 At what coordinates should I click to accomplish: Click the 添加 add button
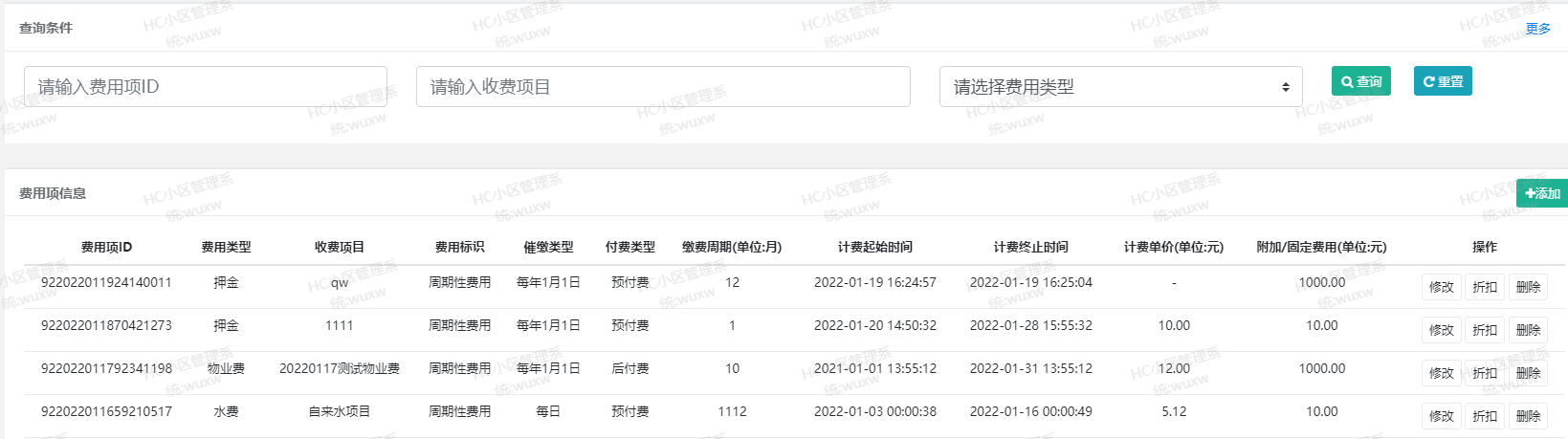coord(1542,193)
